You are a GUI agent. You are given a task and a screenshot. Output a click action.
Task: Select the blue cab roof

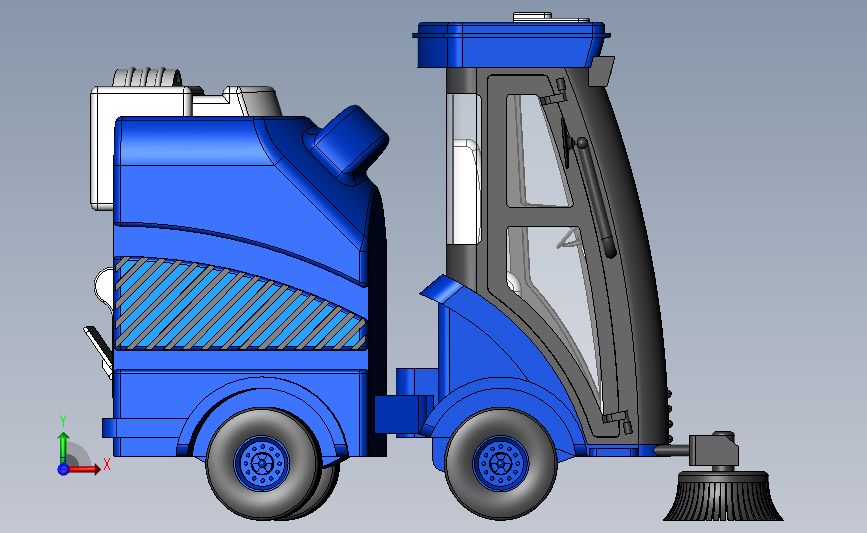coord(511,45)
